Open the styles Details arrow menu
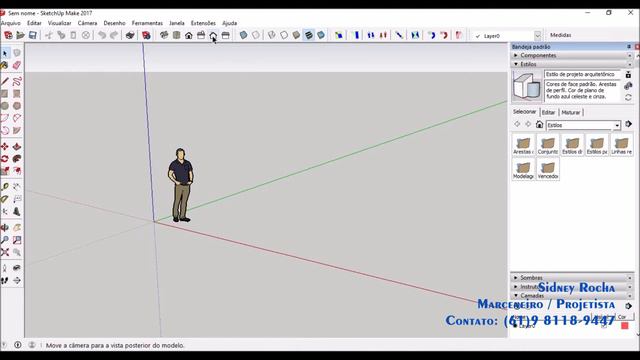640x360 pixels. tap(628, 124)
